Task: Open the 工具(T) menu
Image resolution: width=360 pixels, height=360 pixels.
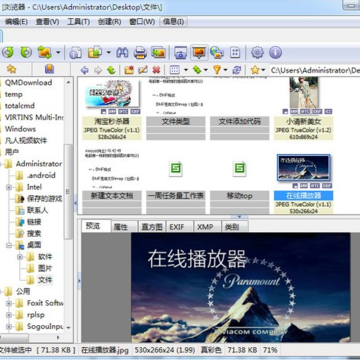Action: point(78,22)
